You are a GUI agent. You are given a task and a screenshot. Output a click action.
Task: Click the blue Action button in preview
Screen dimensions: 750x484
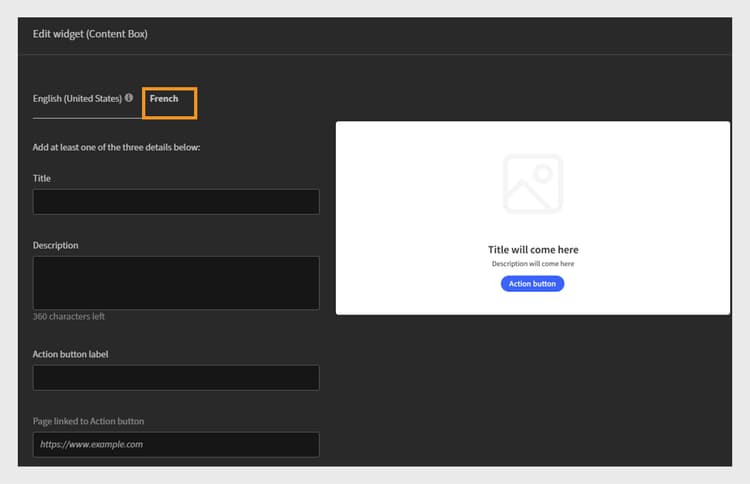pos(532,284)
